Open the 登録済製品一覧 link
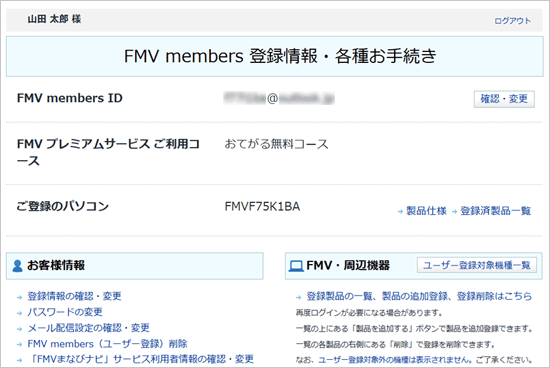Image resolution: width=550 pixels, height=368 pixels. pyautogui.click(x=496, y=211)
